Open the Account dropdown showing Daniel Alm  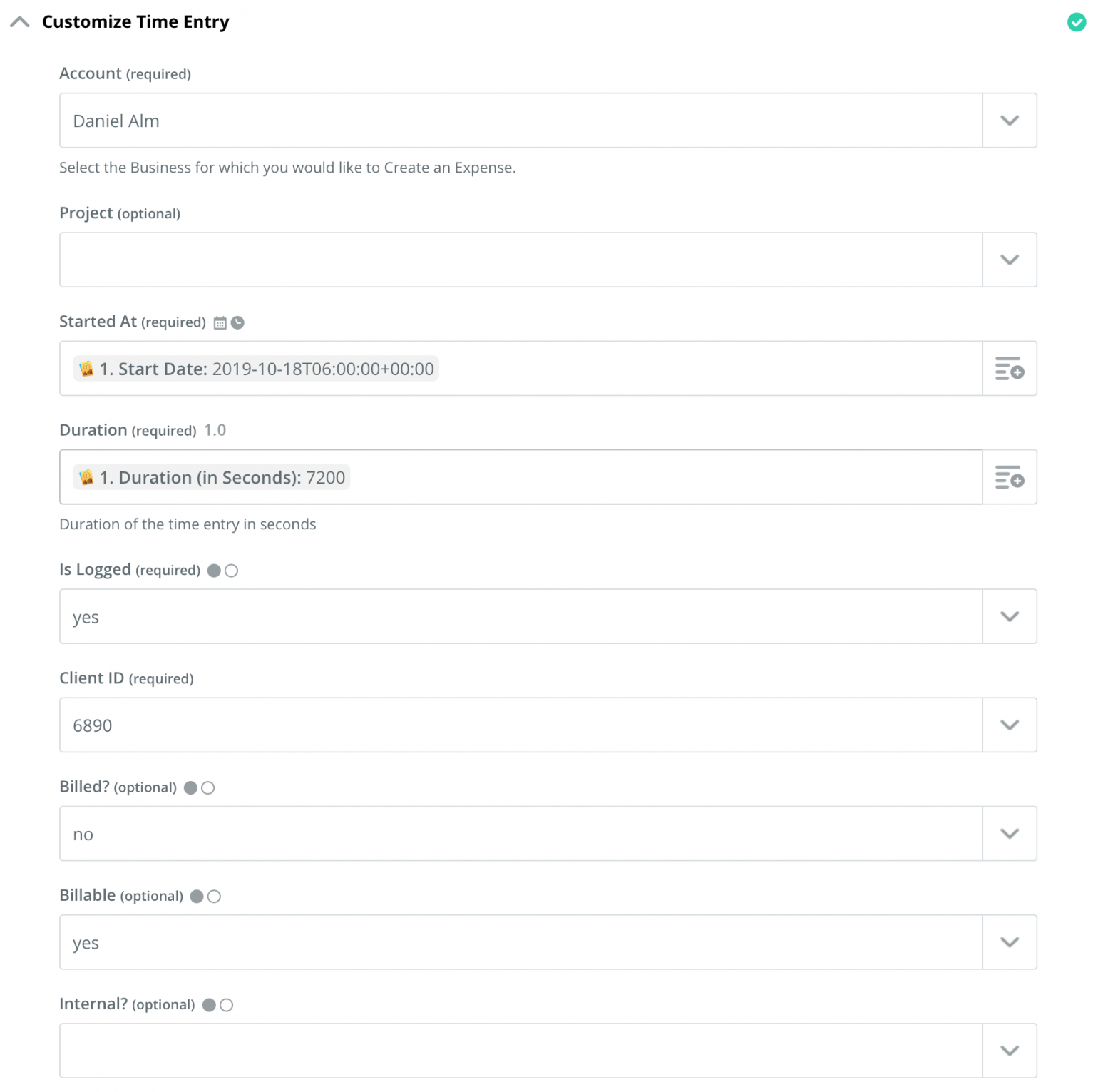[1009, 121]
